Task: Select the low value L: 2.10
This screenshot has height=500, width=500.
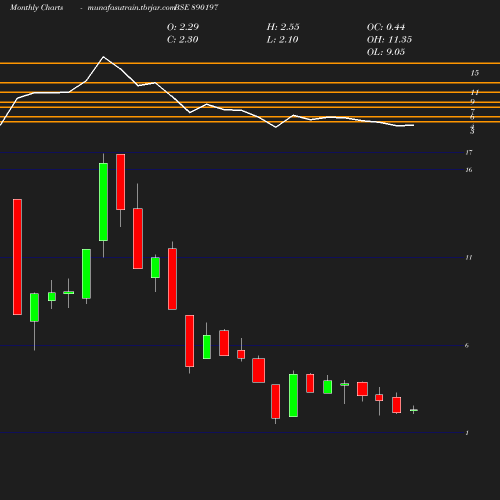Action: click(282, 39)
